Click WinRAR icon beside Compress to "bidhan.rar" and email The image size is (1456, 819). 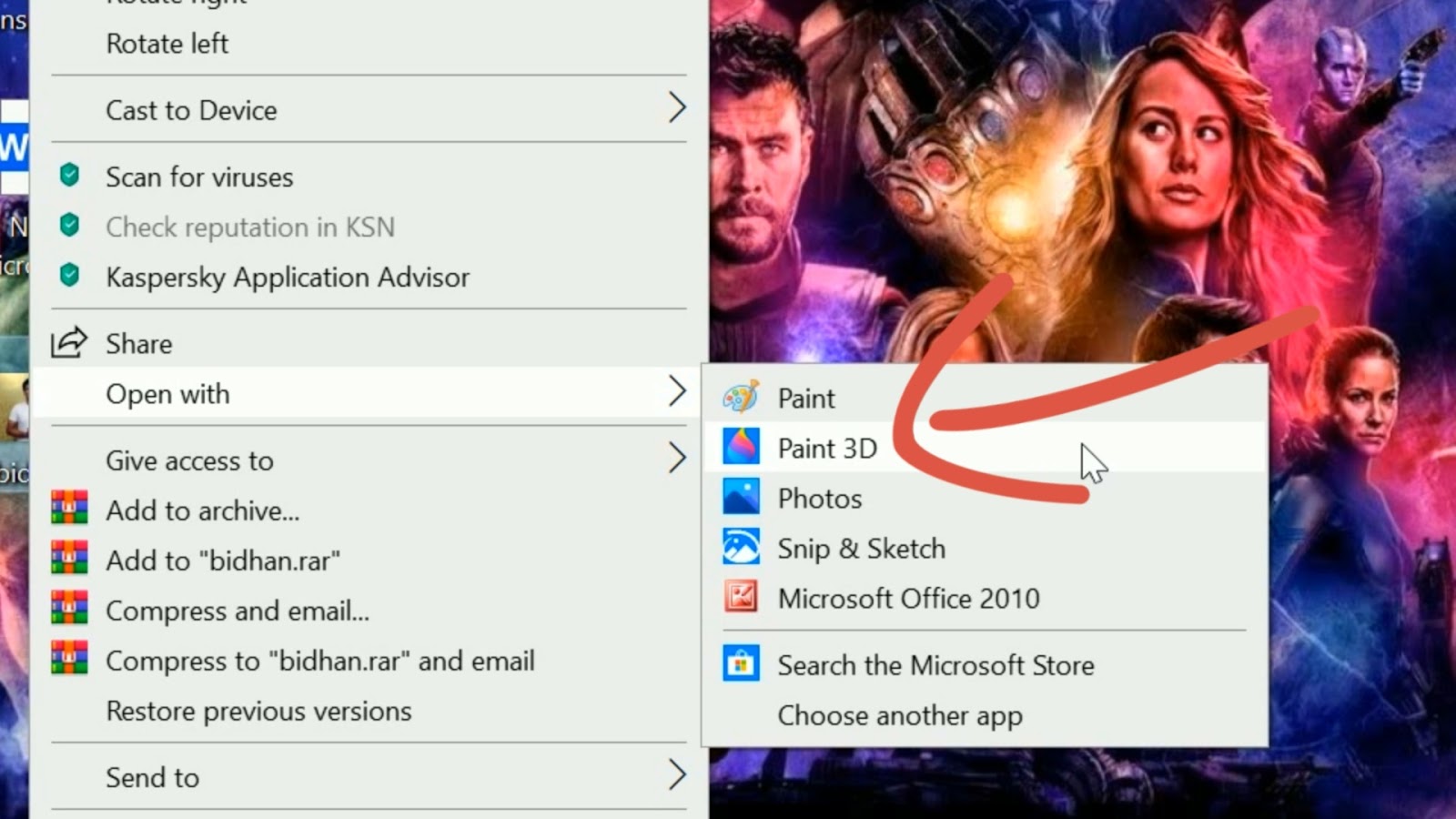pyautogui.click(x=69, y=658)
